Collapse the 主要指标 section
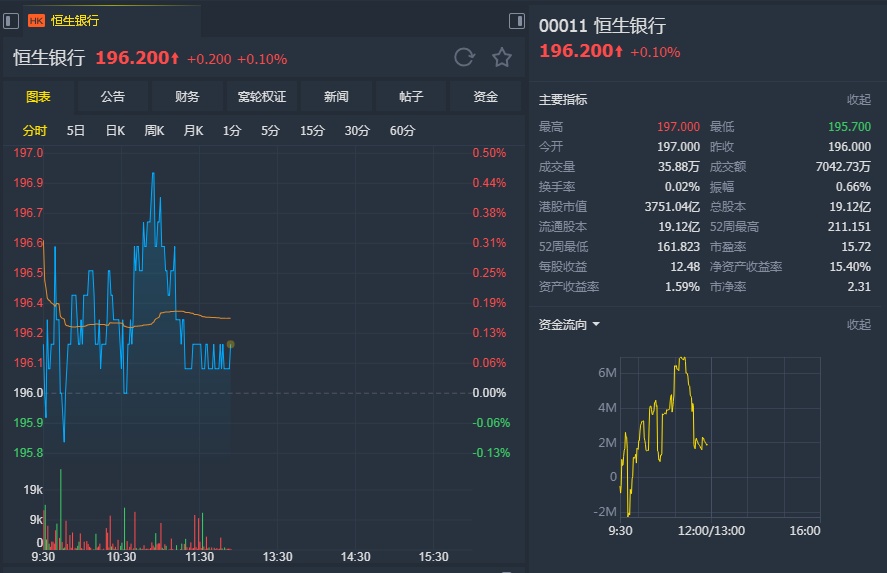Image resolution: width=887 pixels, height=573 pixels. (x=859, y=100)
